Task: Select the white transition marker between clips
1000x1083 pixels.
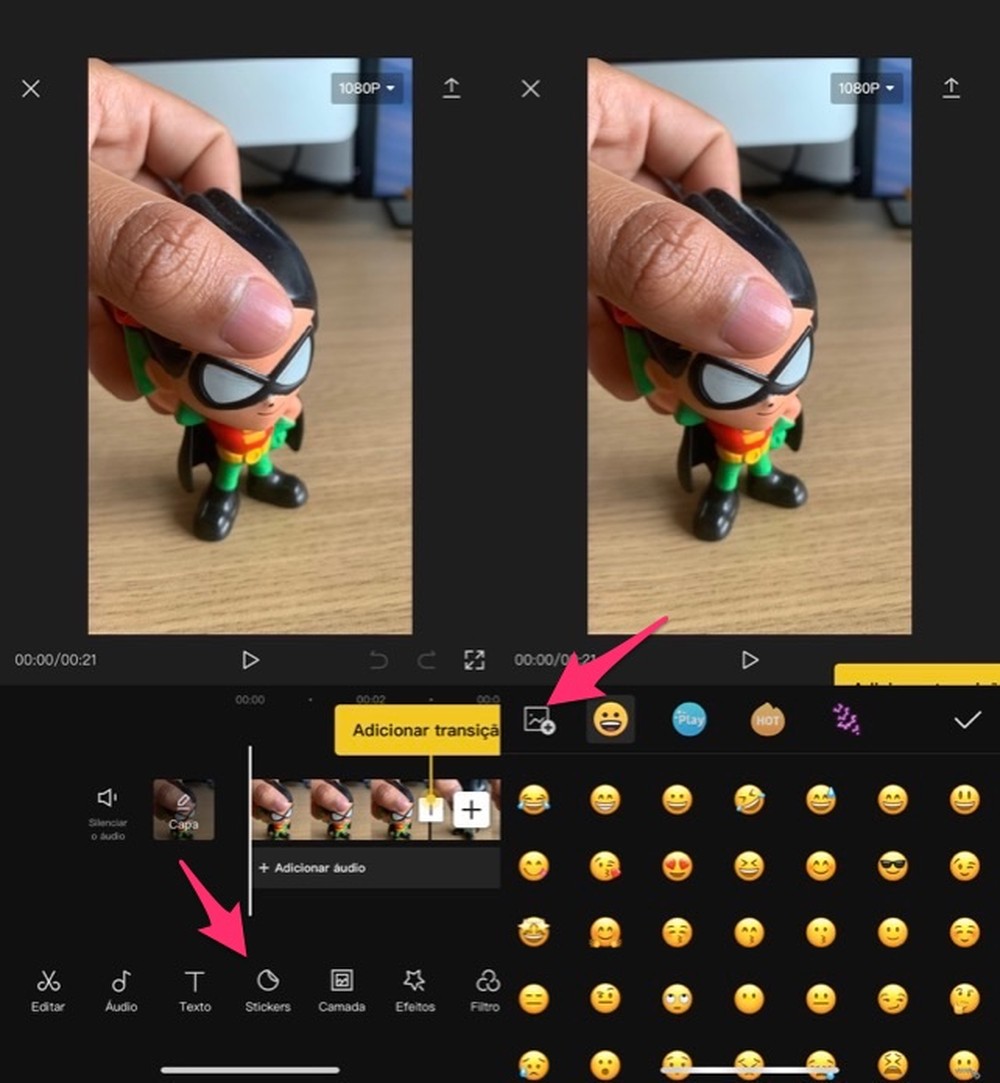Action: click(x=430, y=809)
